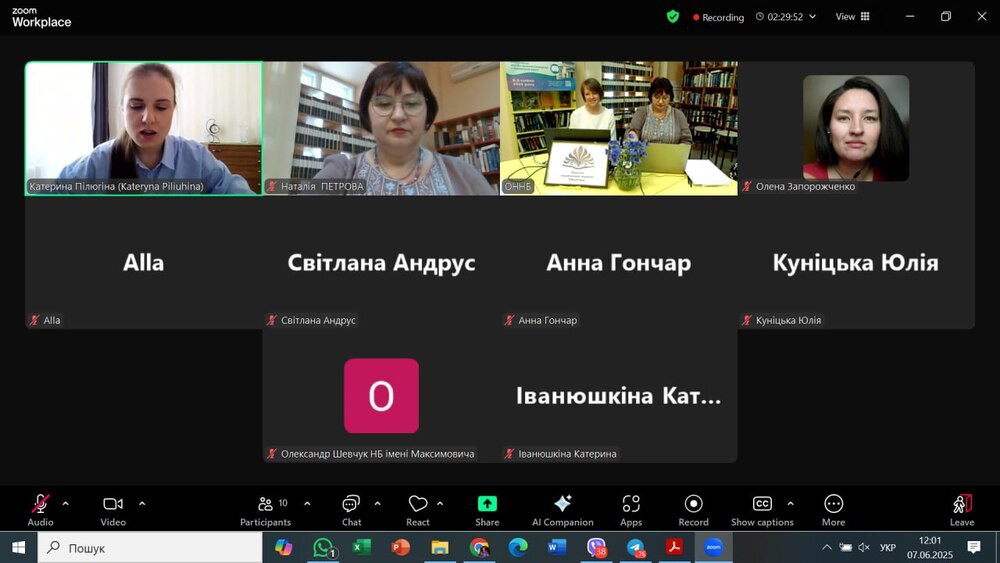Image resolution: width=1000 pixels, height=563 pixels.
Task: Unmute the microphone with Audio button
Action: [41, 508]
